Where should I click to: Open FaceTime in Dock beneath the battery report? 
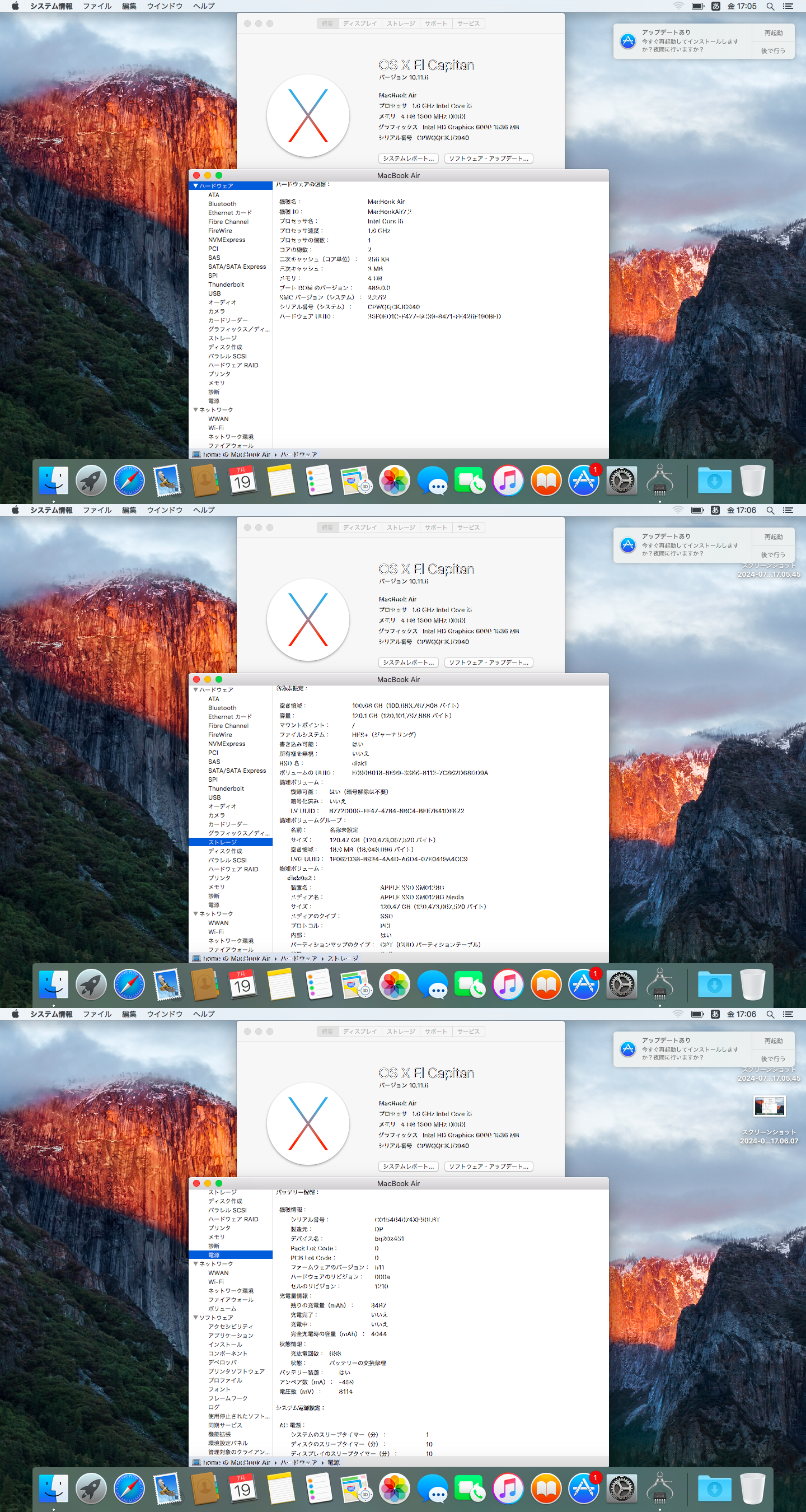470,1488
